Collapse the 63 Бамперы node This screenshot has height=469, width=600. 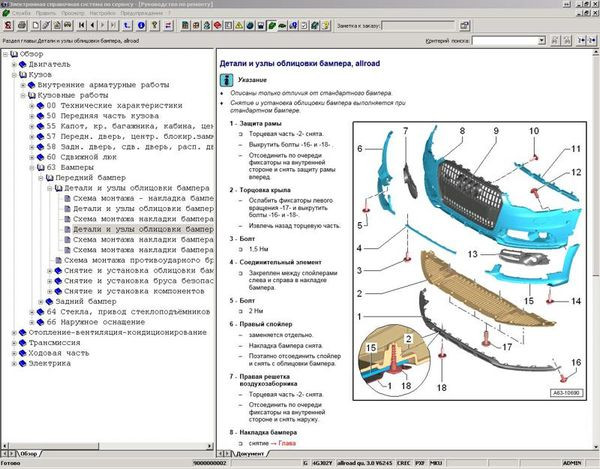pyautogui.click(x=30, y=167)
